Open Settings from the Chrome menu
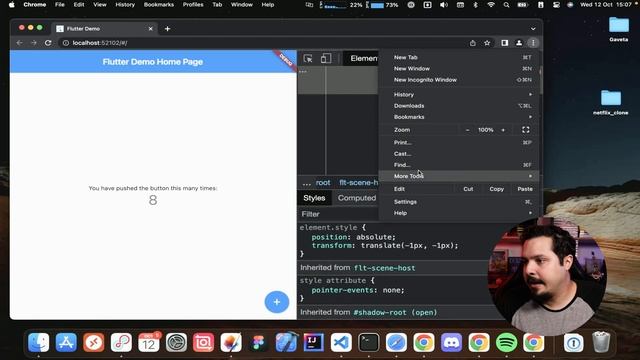 click(459, 202)
